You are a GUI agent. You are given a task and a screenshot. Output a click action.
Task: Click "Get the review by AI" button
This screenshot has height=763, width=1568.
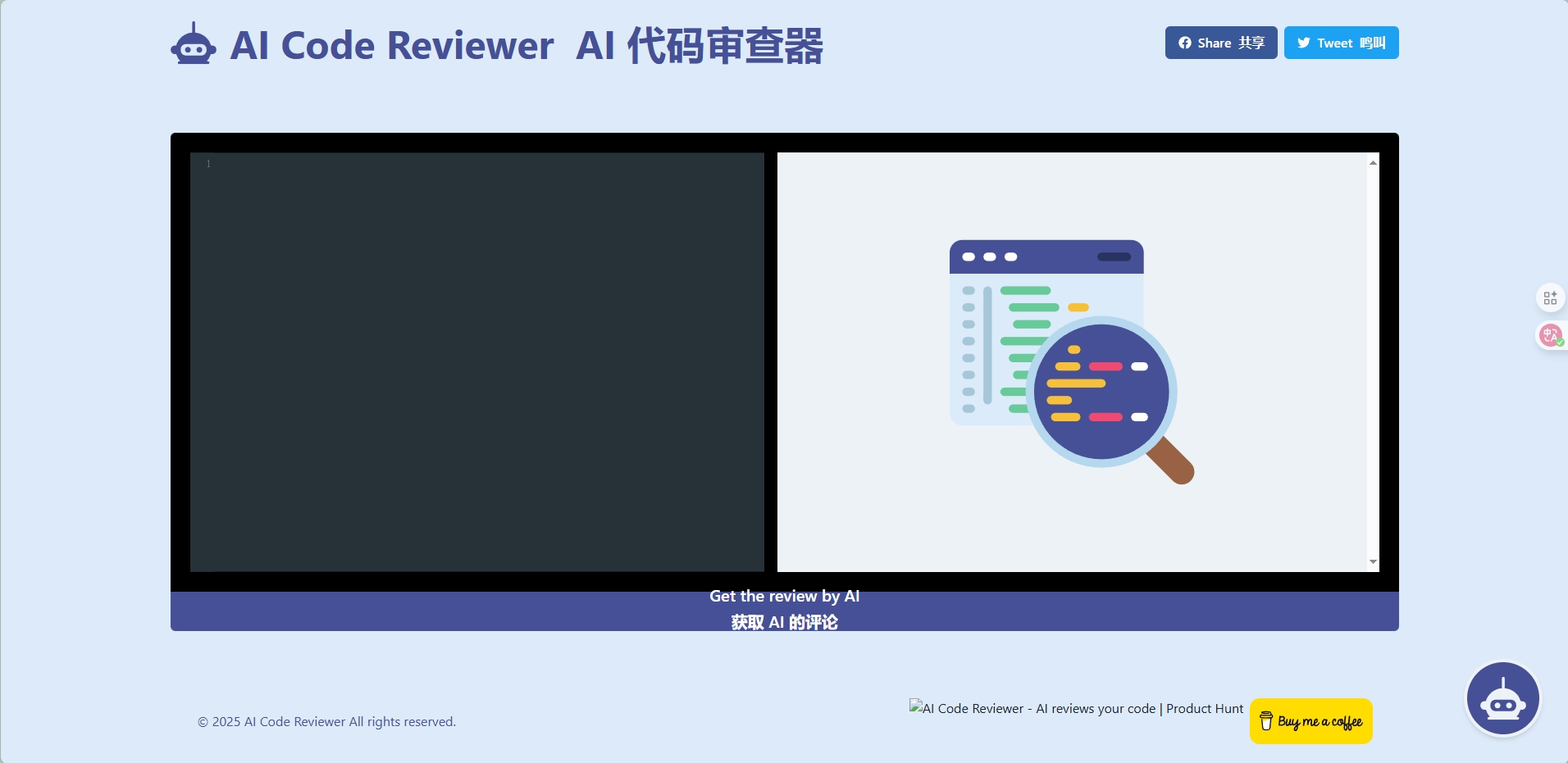click(x=784, y=610)
